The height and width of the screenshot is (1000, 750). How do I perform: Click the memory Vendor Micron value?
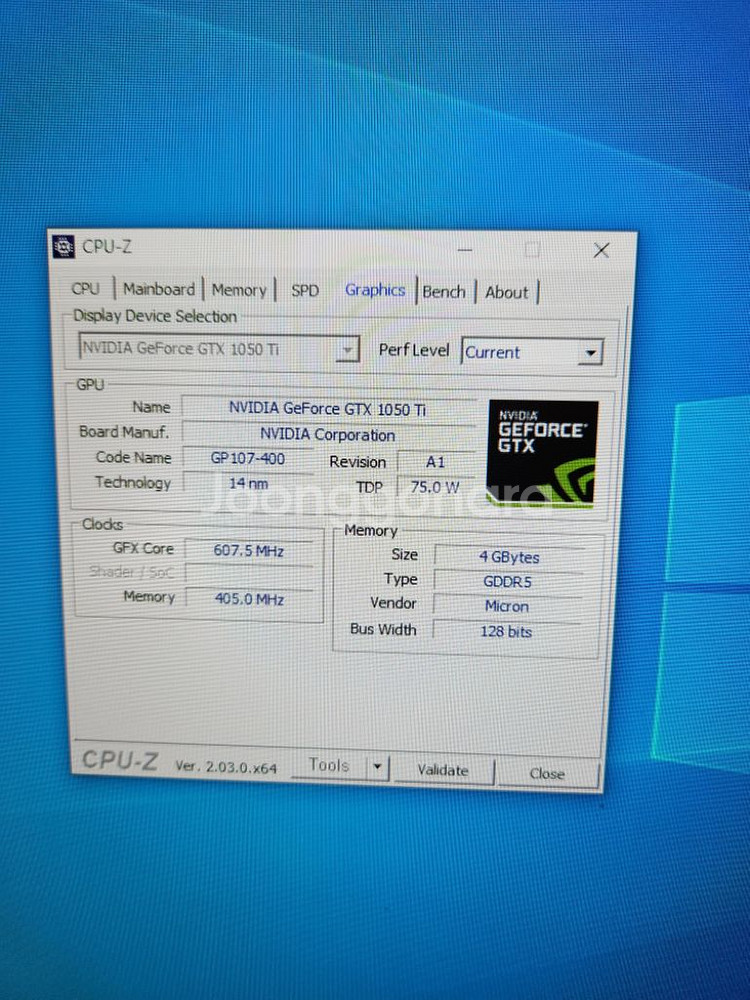507,606
